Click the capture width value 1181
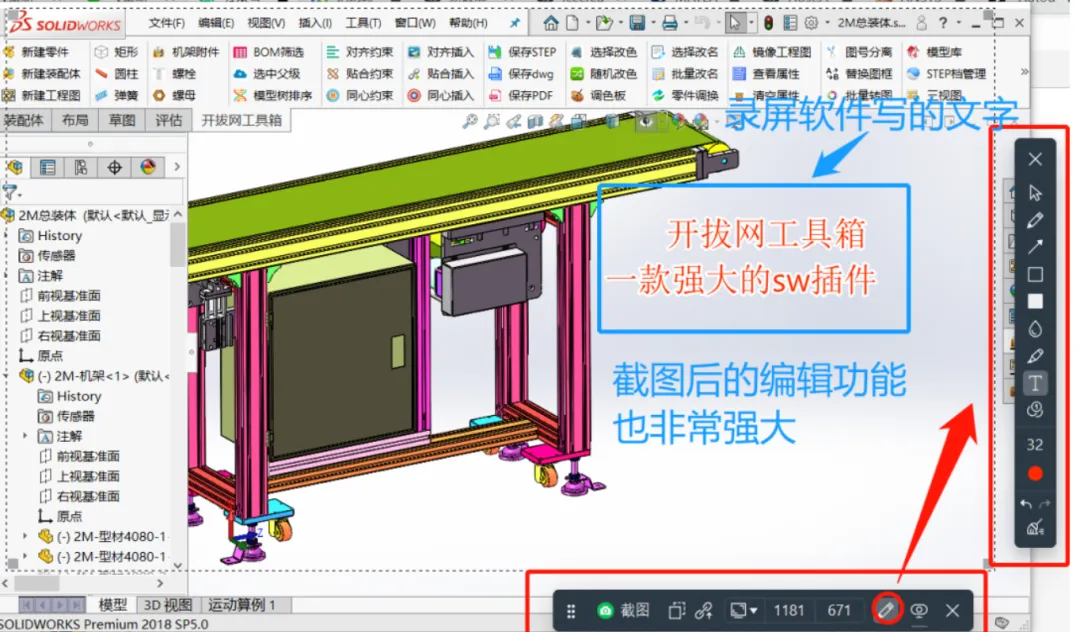The width and height of the screenshot is (1080, 632). 789,610
